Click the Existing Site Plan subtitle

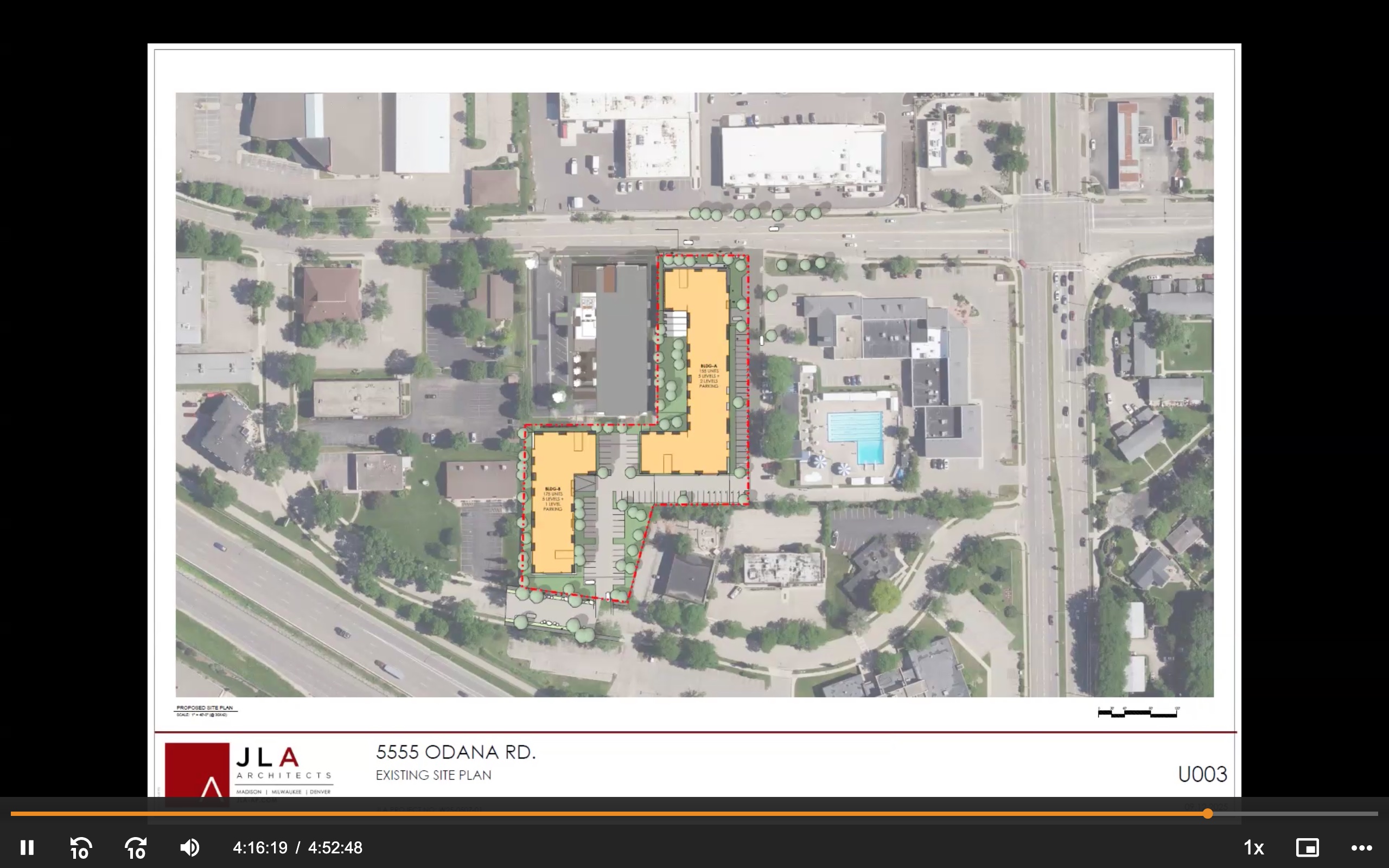(x=434, y=775)
